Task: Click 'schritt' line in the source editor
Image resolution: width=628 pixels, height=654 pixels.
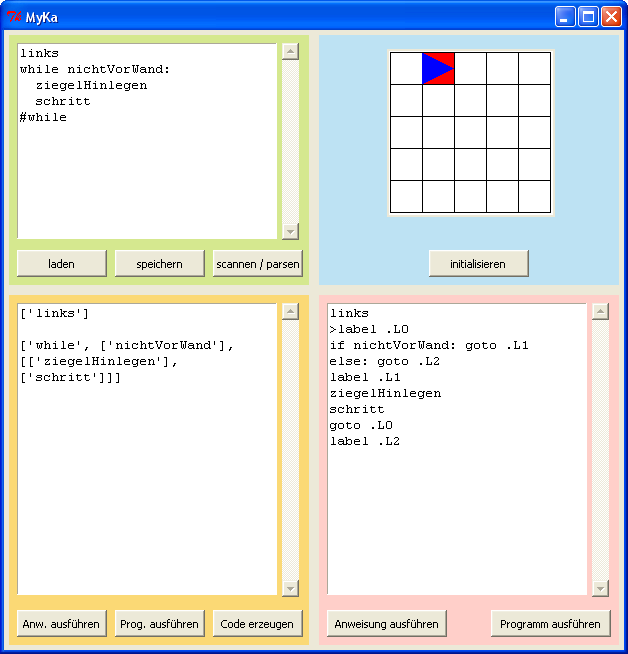Action: click(63, 101)
